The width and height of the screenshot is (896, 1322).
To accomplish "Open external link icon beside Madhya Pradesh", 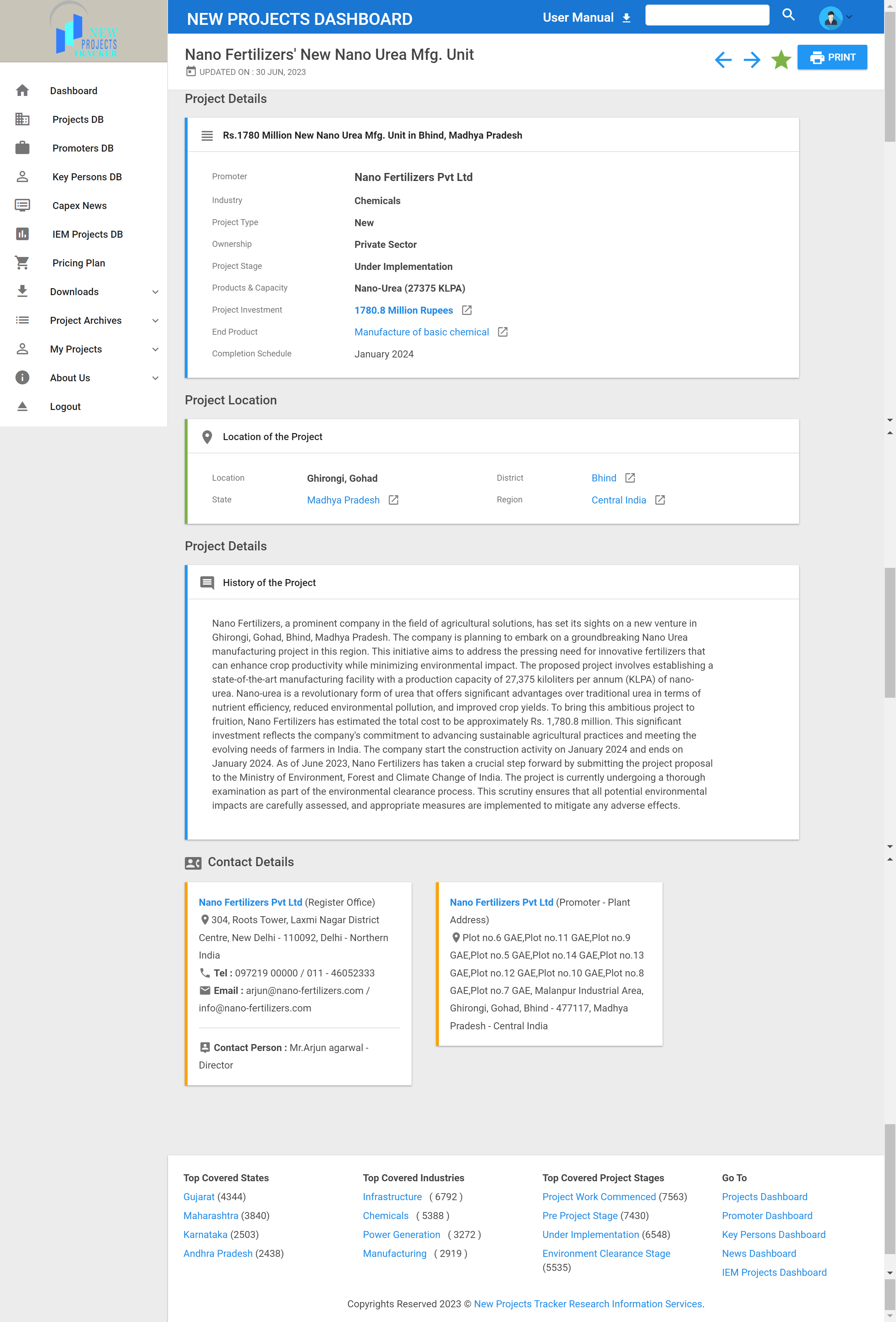I will click(x=393, y=500).
